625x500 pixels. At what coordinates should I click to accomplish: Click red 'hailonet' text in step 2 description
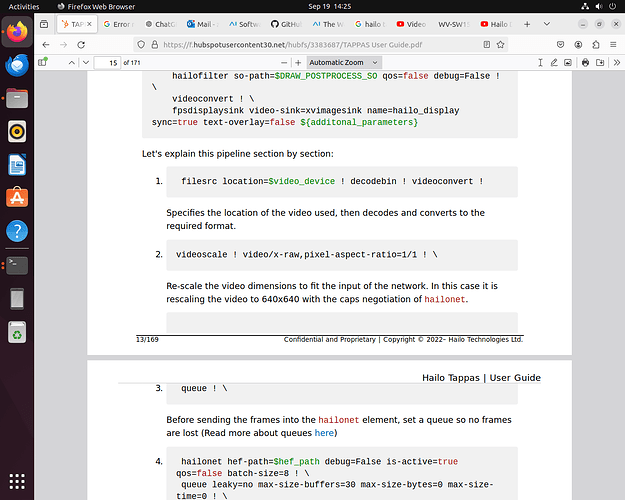(x=444, y=299)
